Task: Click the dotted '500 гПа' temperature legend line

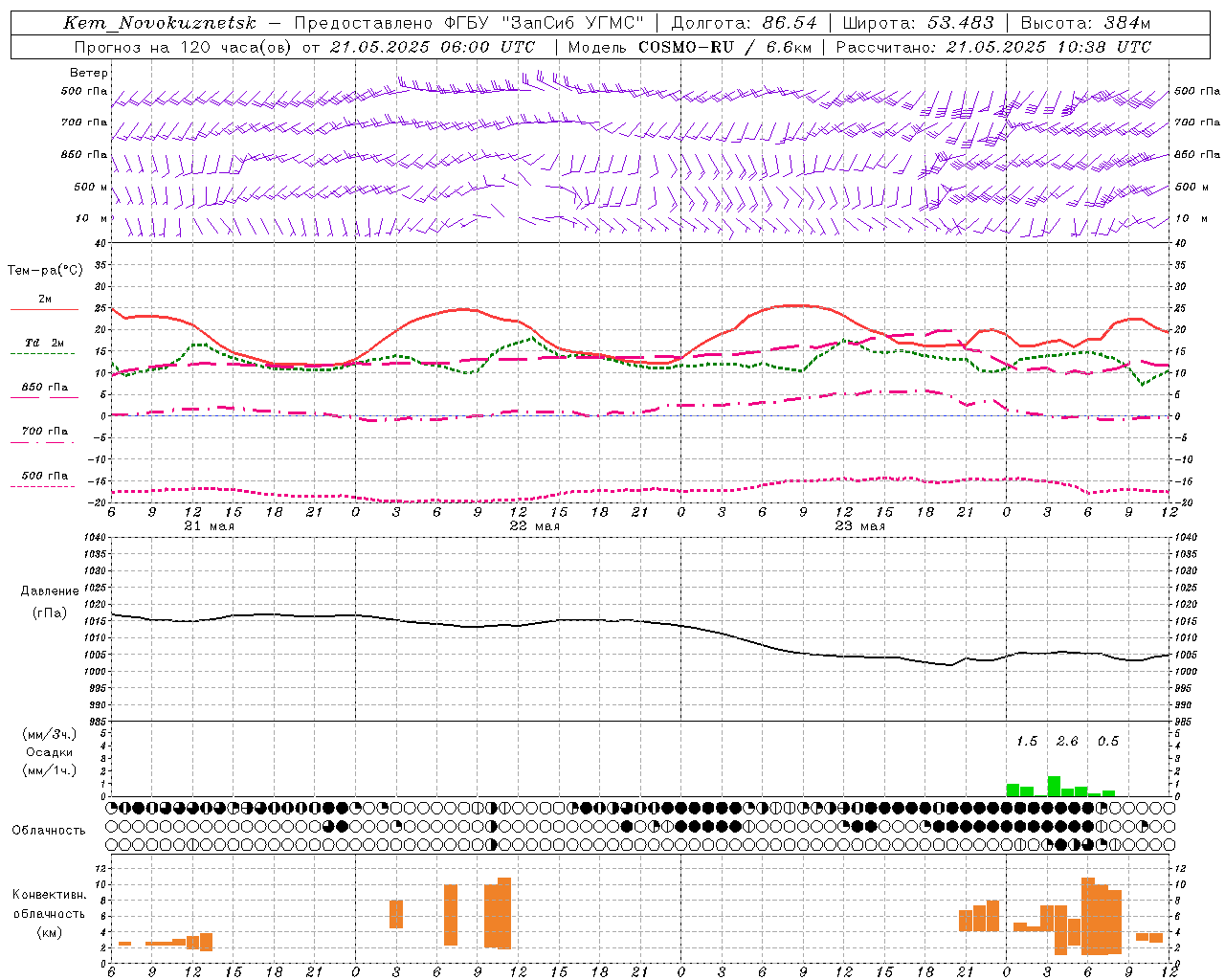Action: pyautogui.click(x=42, y=486)
